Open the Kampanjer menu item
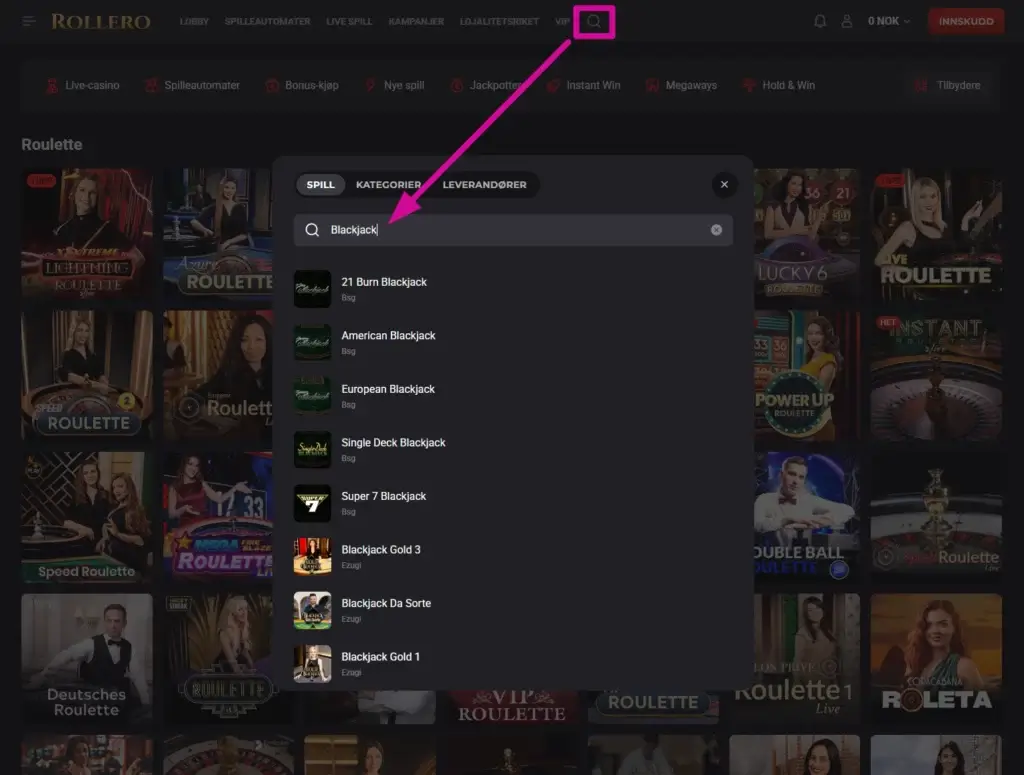This screenshot has height=775, width=1024. click(416, 22)
